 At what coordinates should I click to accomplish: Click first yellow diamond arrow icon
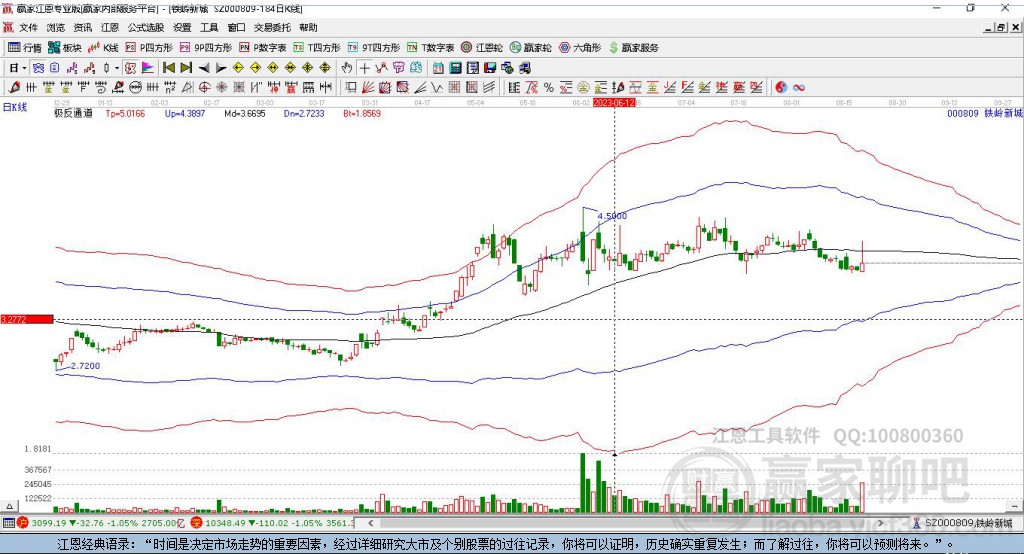[238, 68]
